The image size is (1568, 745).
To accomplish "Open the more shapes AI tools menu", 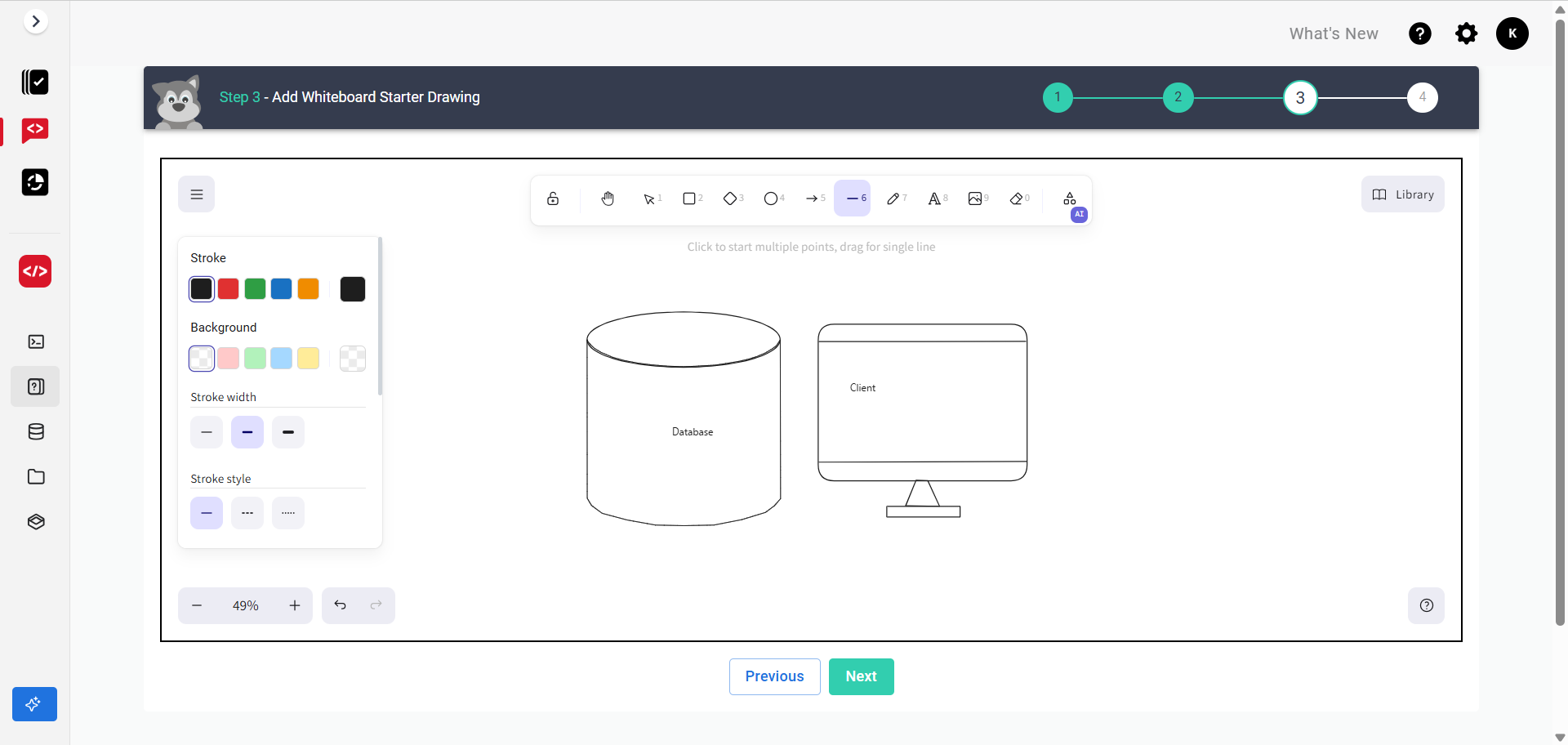I will 1070,199.
